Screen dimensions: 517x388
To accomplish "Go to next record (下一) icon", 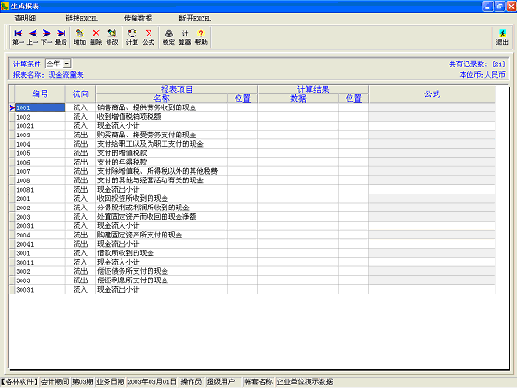I will point(46,37).
